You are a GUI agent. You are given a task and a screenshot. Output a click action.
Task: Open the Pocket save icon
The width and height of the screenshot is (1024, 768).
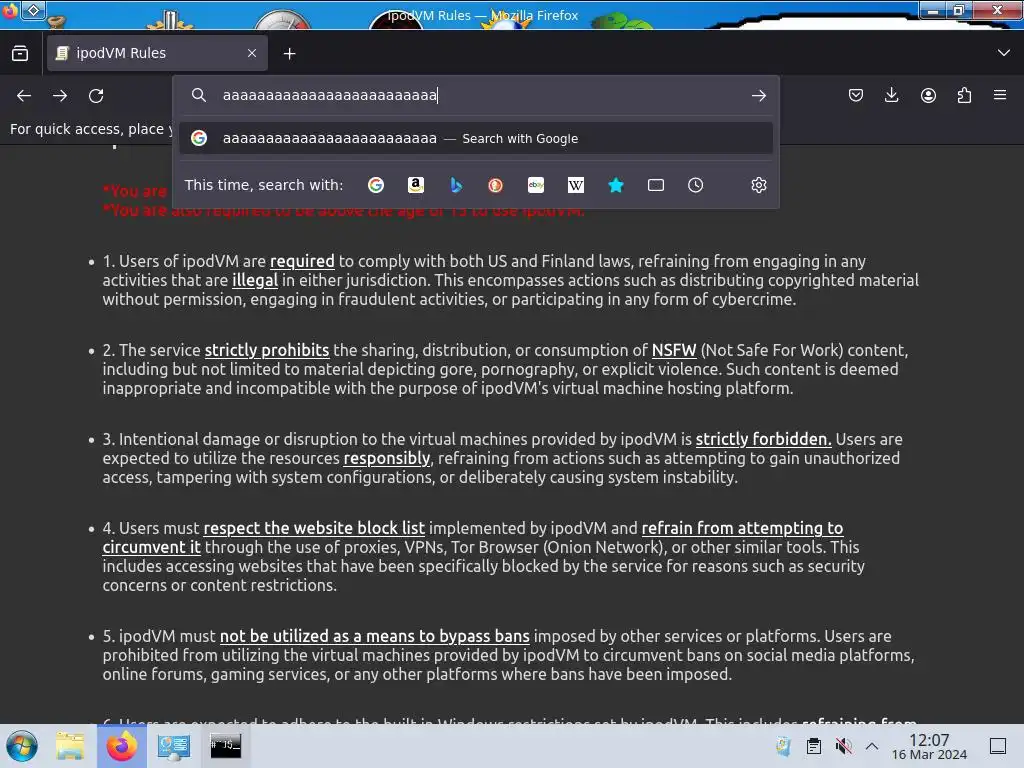point(856,96)
